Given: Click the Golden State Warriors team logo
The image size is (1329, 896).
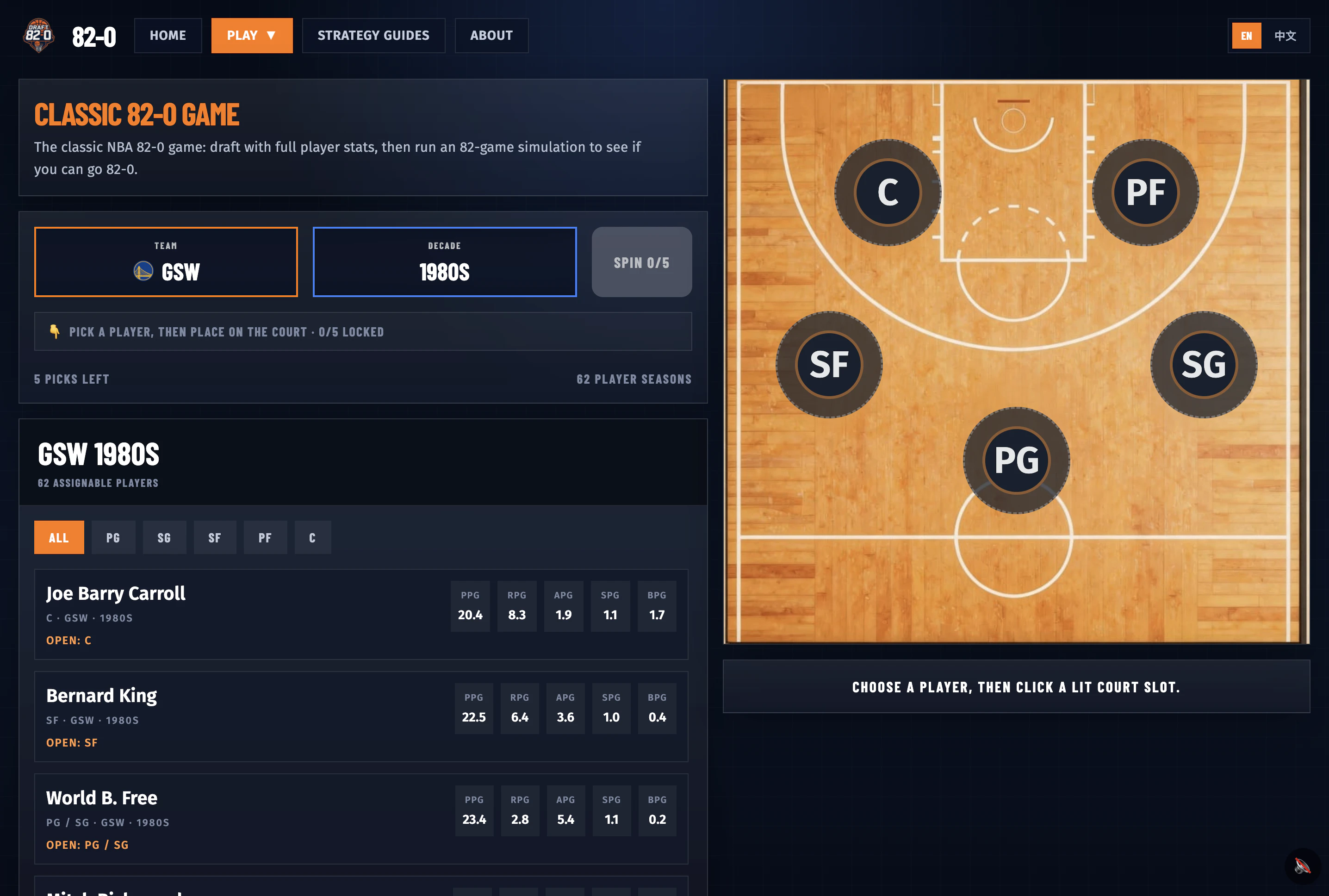Looking at the screenshot, I should [143, 271].
